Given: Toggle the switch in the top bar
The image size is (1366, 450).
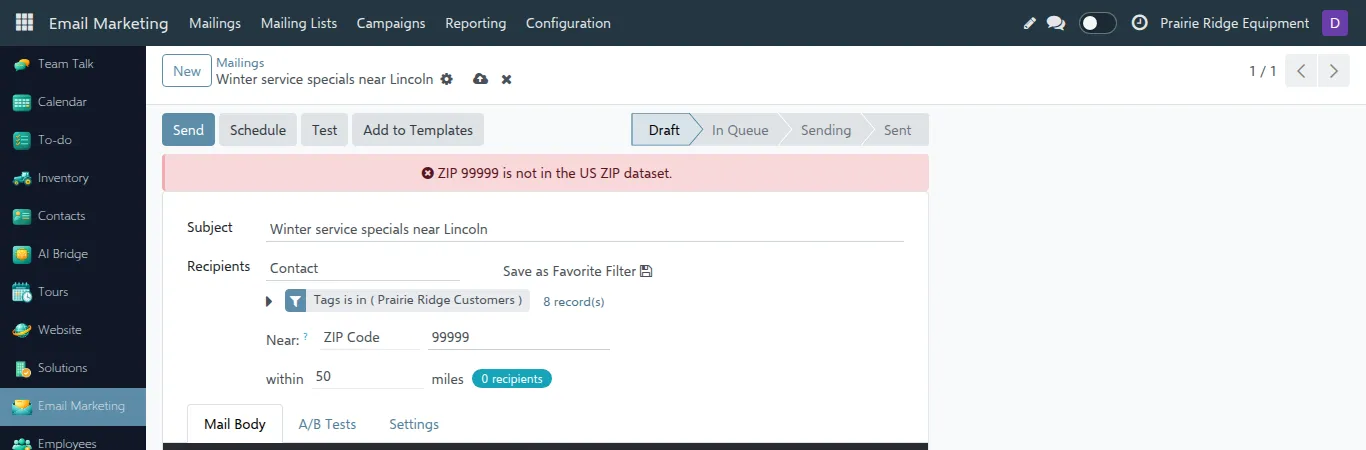Looking at the screenshot, I should point(1098,23).
